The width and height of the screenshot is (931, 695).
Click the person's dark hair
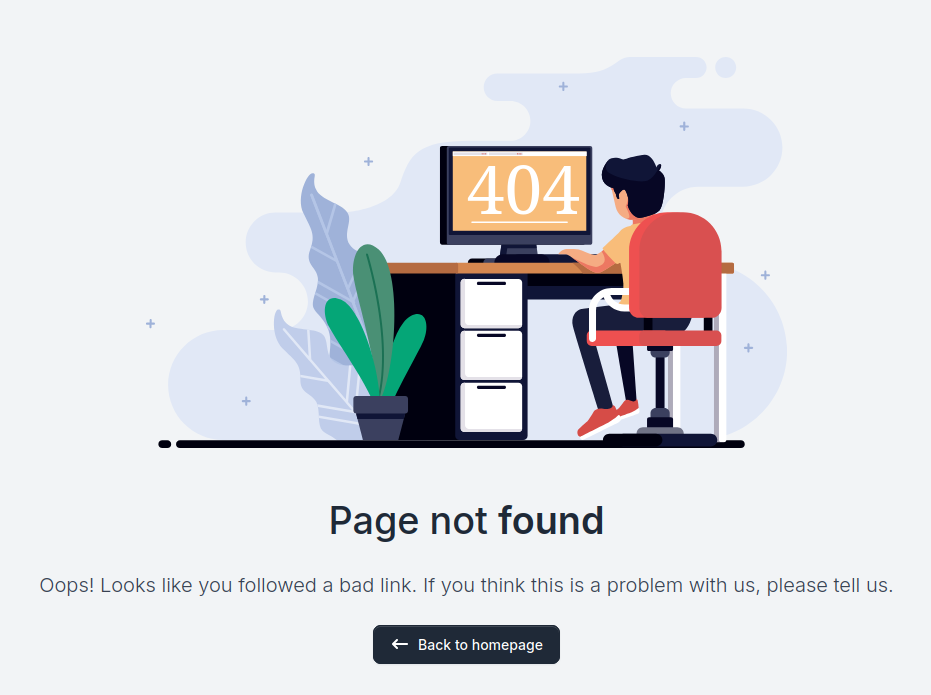click(636, 183)
